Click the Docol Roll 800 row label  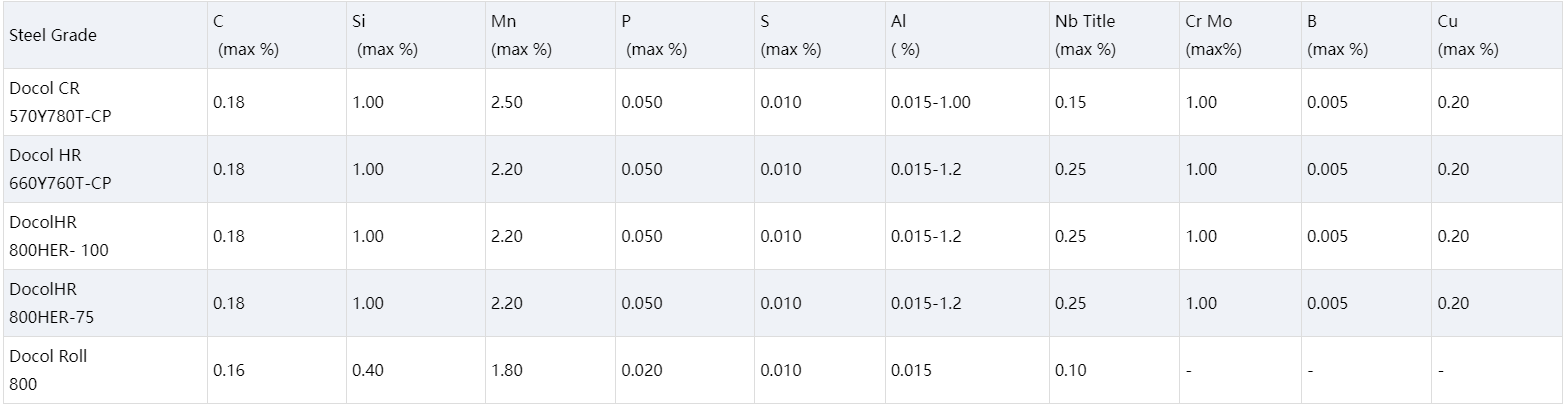46,370
